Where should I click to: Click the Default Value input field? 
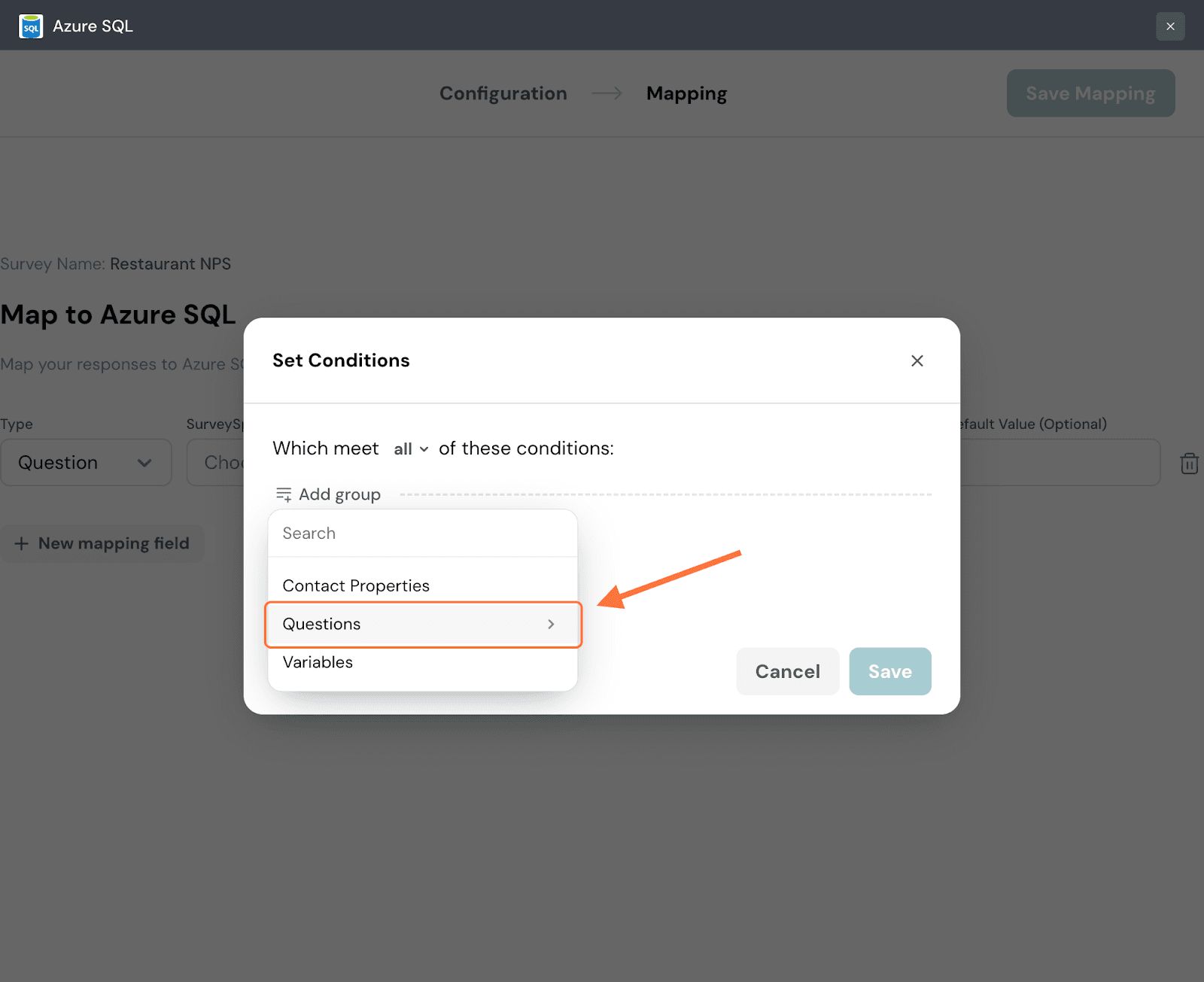(1060, 463)
